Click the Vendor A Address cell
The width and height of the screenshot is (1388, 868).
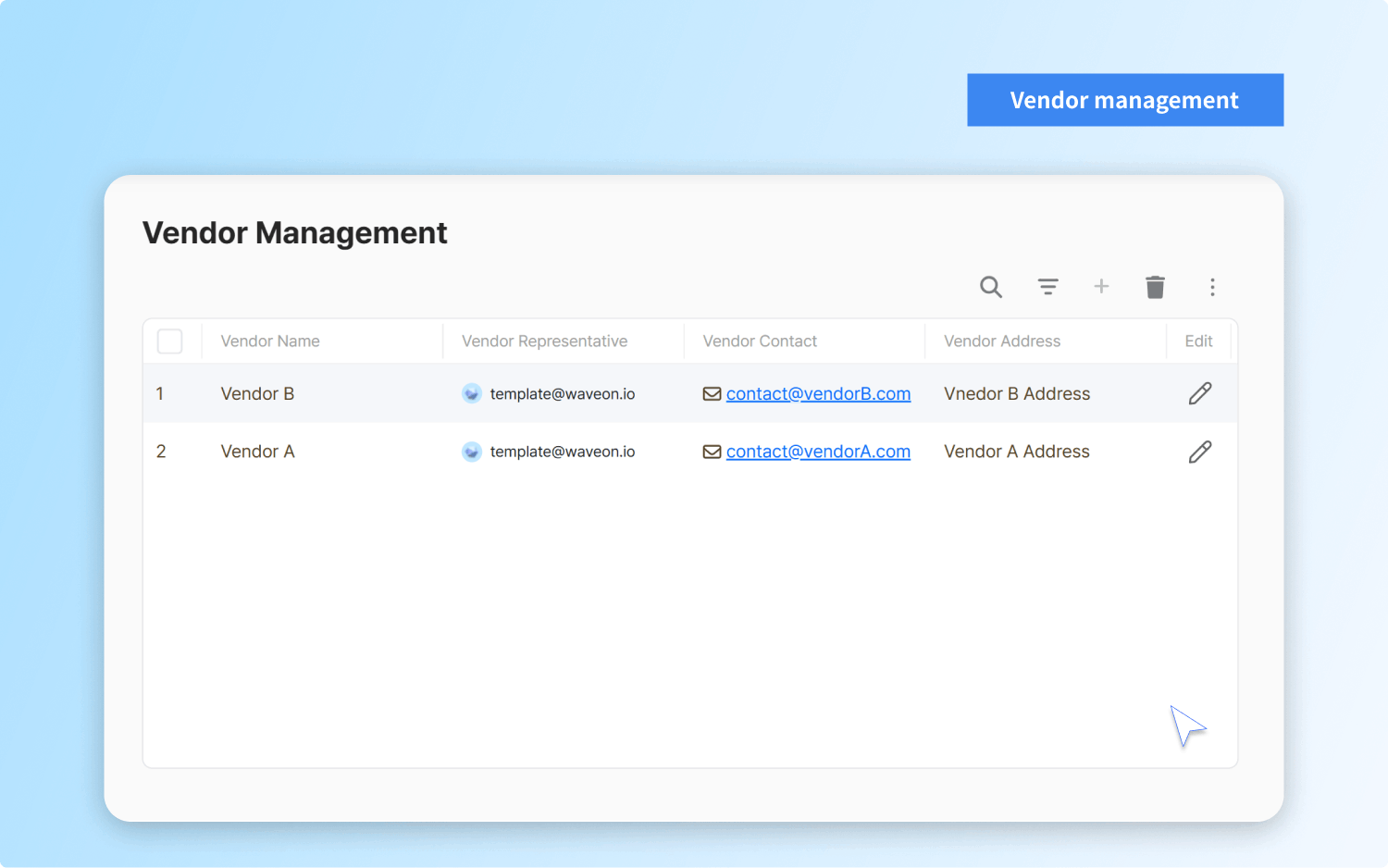[1017, 452]
